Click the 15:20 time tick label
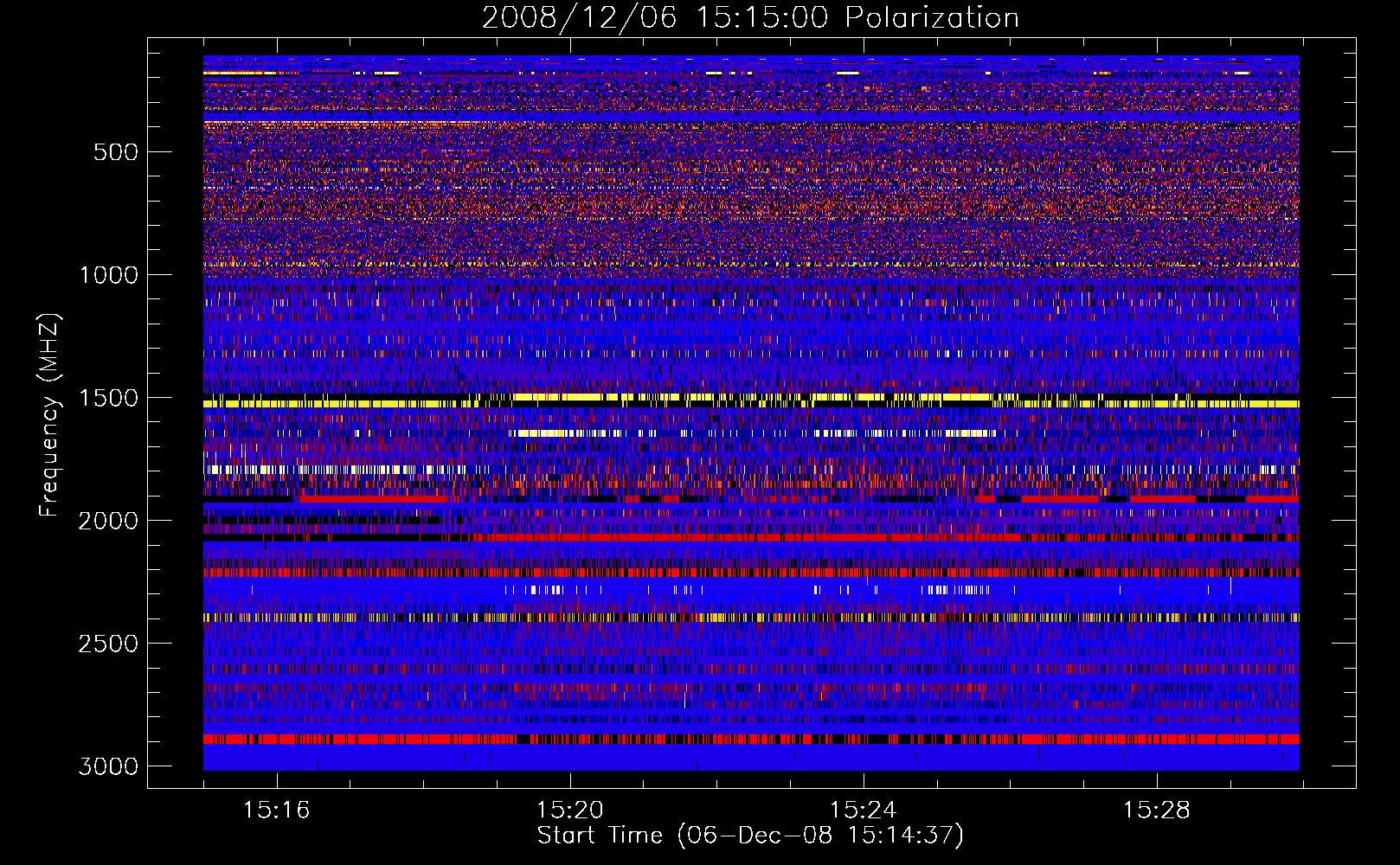 (569, 811)
